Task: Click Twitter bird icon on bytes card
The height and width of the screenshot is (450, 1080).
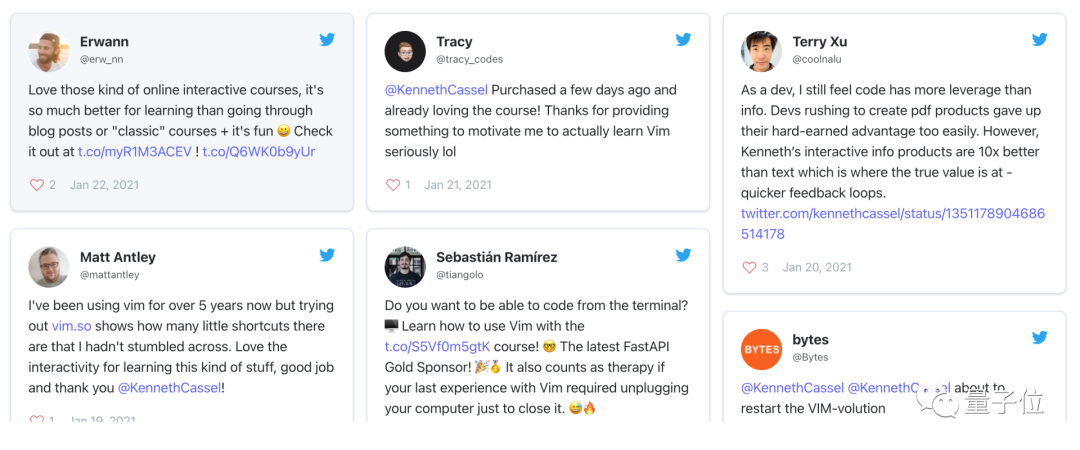Action: 1039,338
